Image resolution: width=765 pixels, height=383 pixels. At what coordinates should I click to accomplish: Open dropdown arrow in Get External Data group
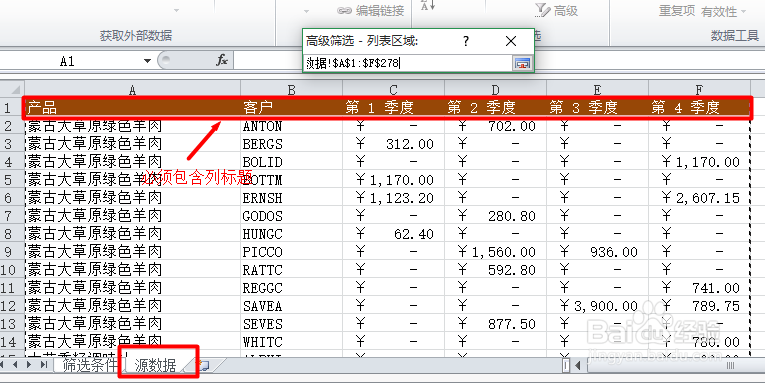(177, 10)
